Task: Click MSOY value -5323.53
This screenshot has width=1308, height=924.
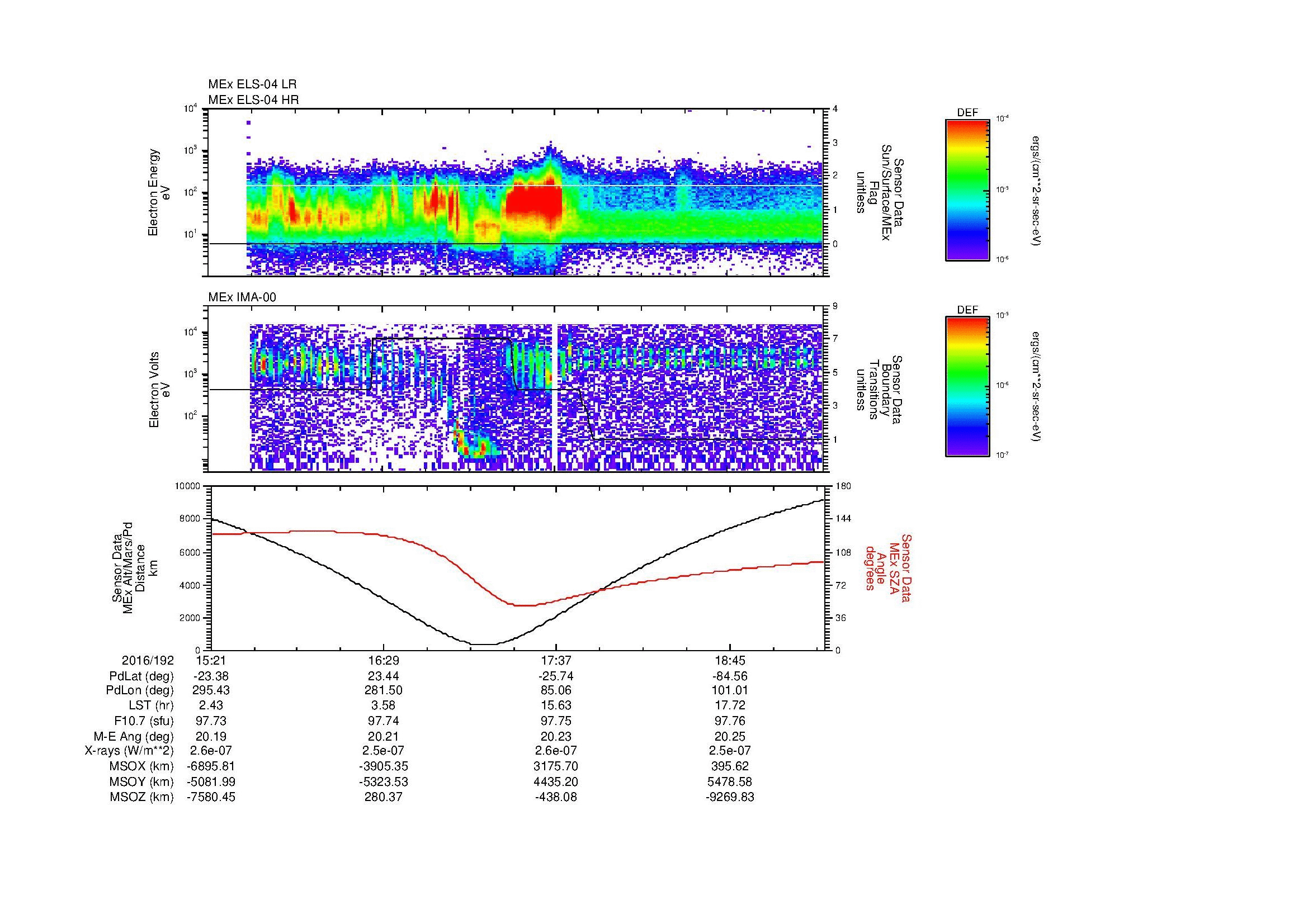Action: [384, 782]
